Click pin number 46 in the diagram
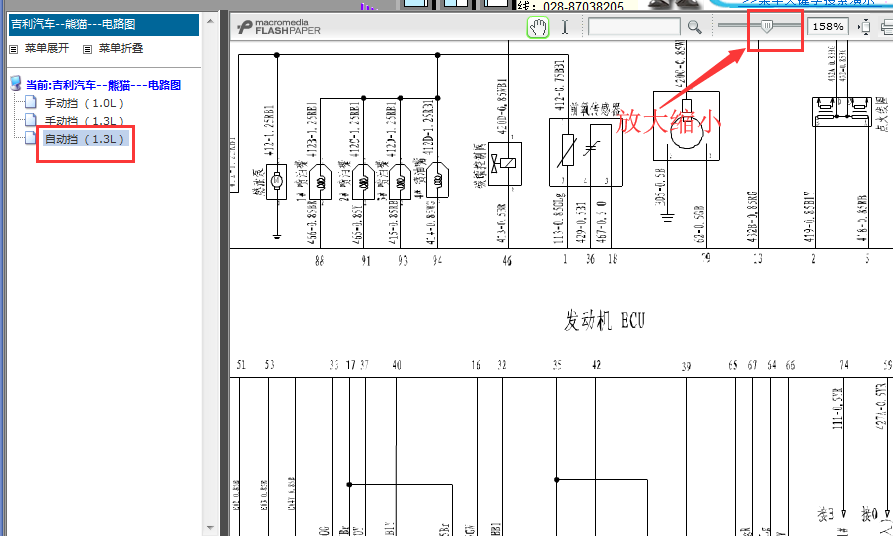This screenshot has height=536, width=893. (507, 260)
